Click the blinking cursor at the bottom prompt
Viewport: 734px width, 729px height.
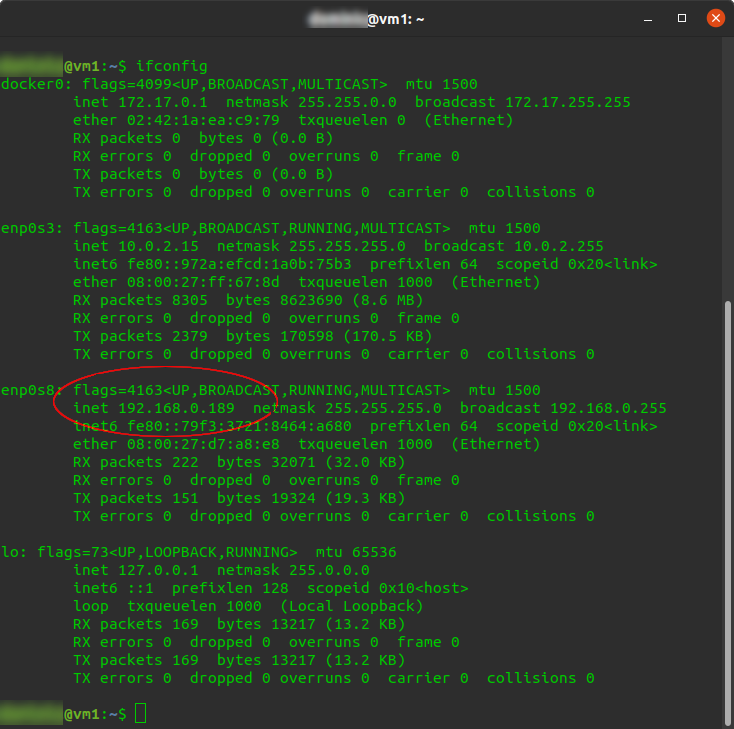pyautogui.click(x=140, y=714)
